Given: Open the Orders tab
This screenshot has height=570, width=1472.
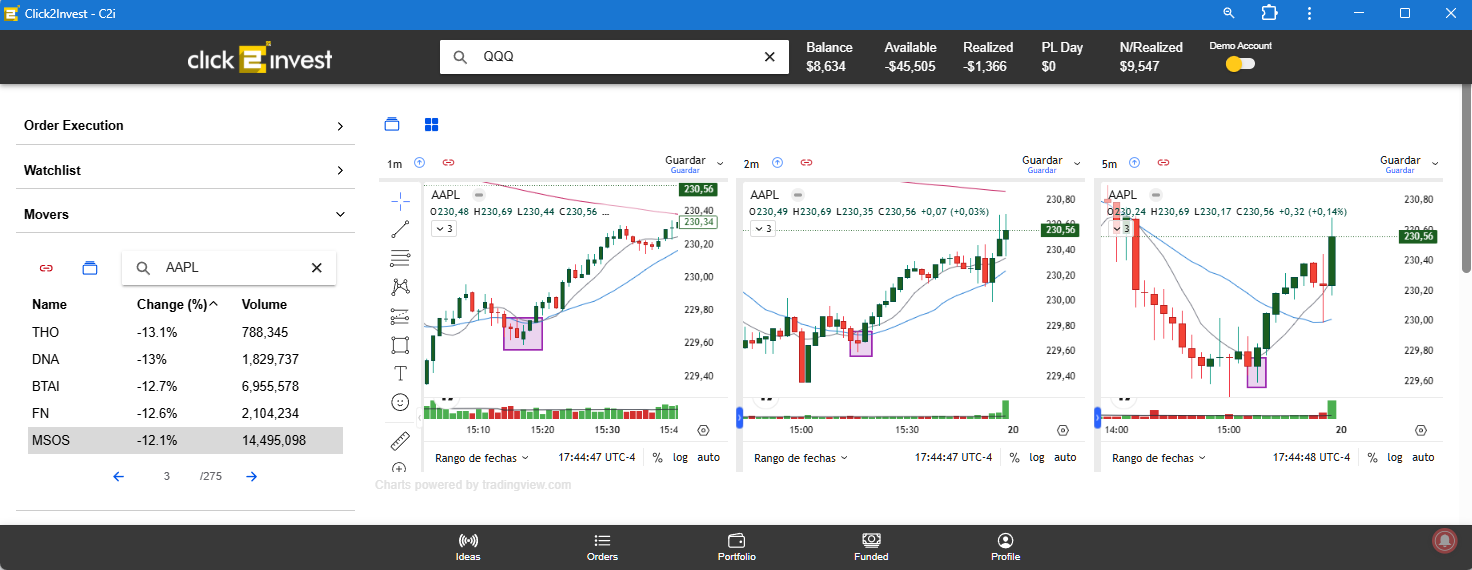Looking at the screenshot, I should 602,547.
